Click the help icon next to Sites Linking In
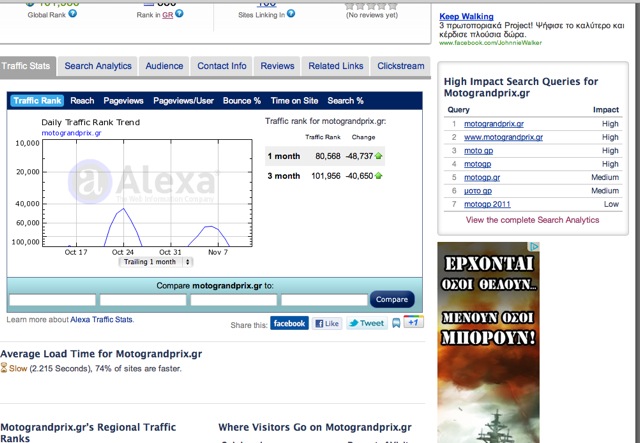Viewport: 640px width, 443px height. (x=291, y=13)
